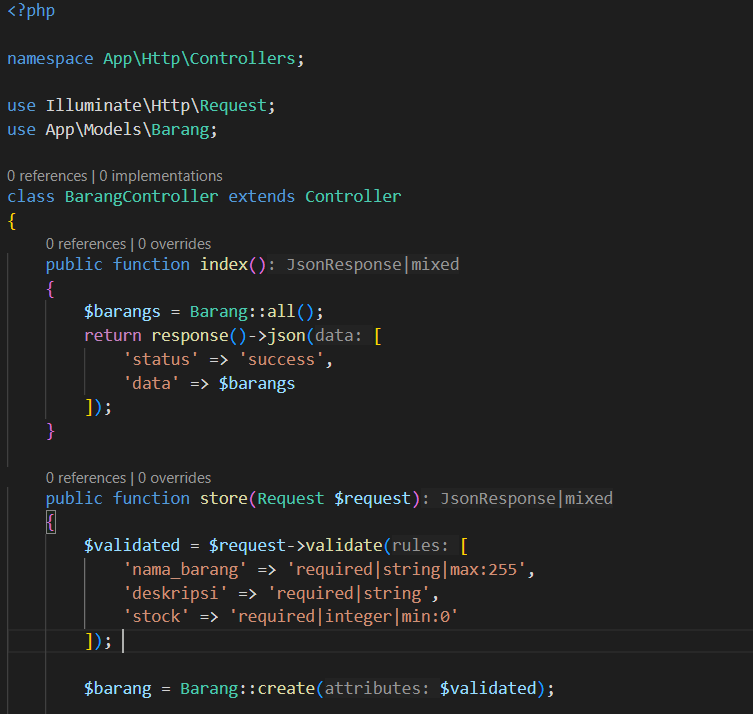Click the 'success' string value
The image size is (753, 714).
pos(286,359)
